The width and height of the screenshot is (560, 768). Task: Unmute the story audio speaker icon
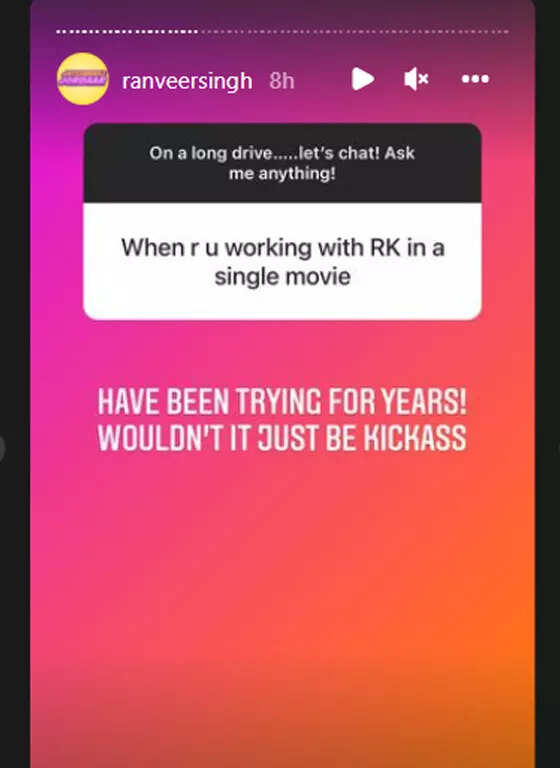click(x=416, y=79)
